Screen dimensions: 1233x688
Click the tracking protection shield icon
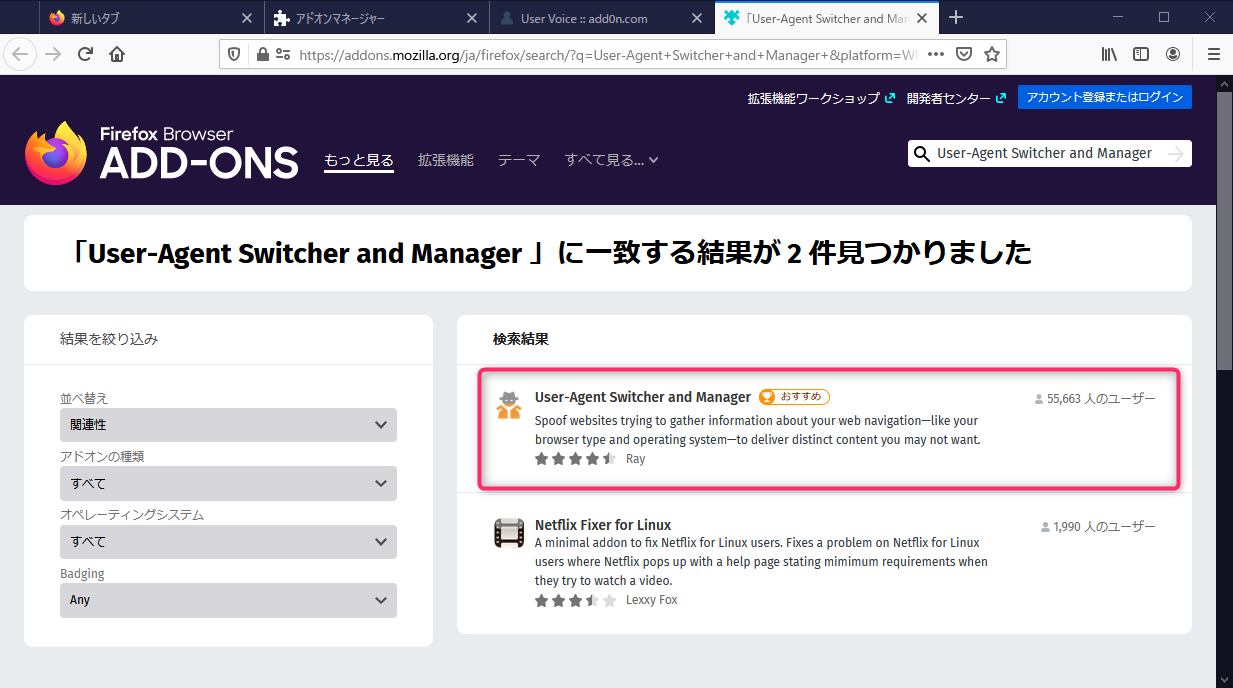coord(233,54)
